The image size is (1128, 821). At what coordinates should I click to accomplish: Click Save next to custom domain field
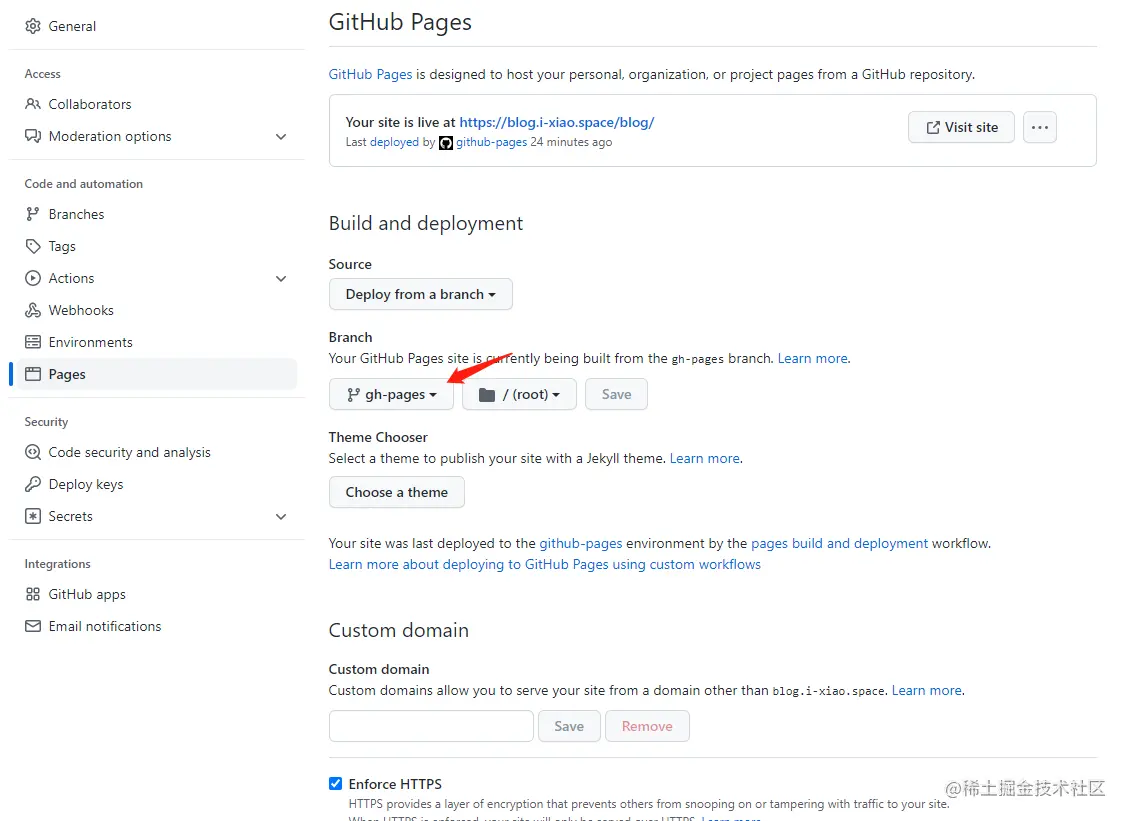[569, 726]
